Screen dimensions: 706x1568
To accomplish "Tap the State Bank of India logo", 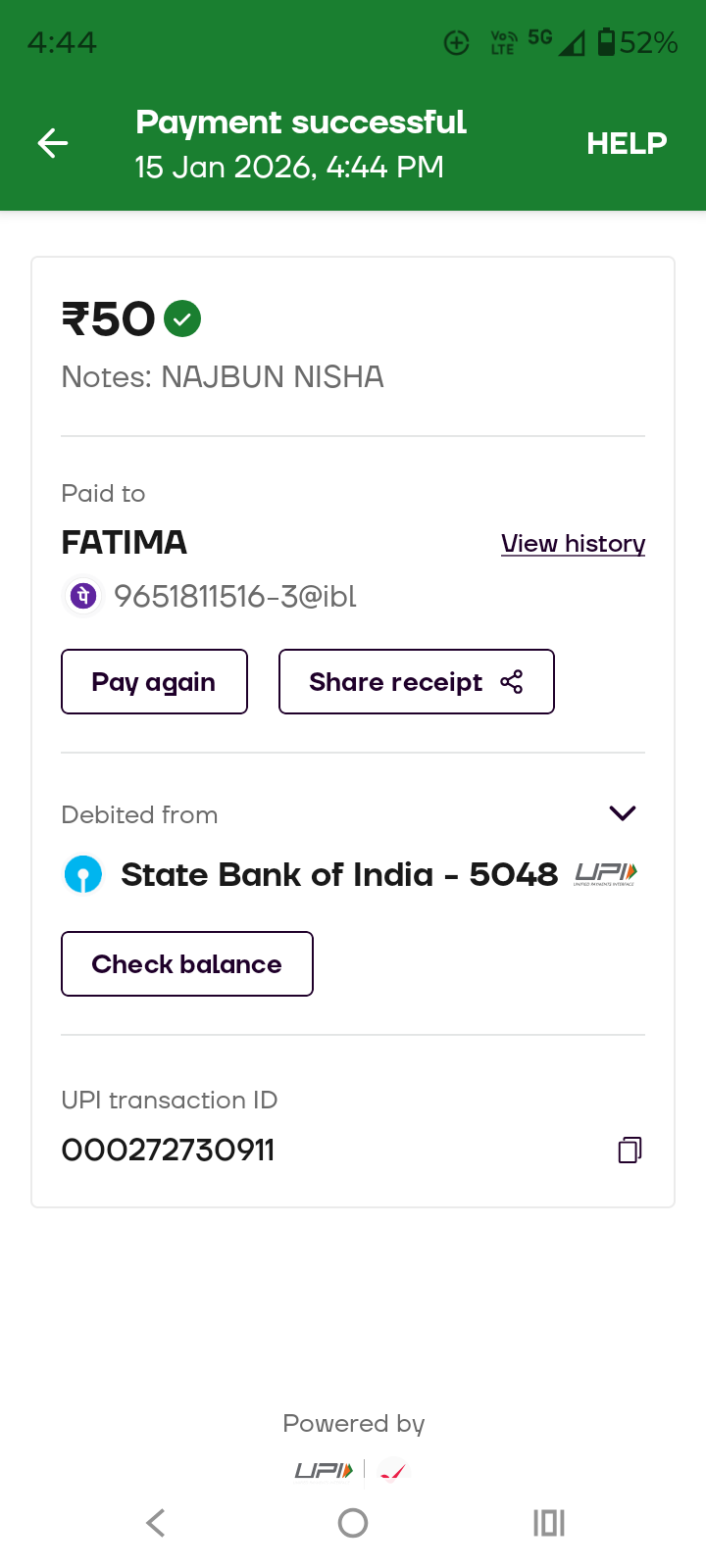I will 83,874.
